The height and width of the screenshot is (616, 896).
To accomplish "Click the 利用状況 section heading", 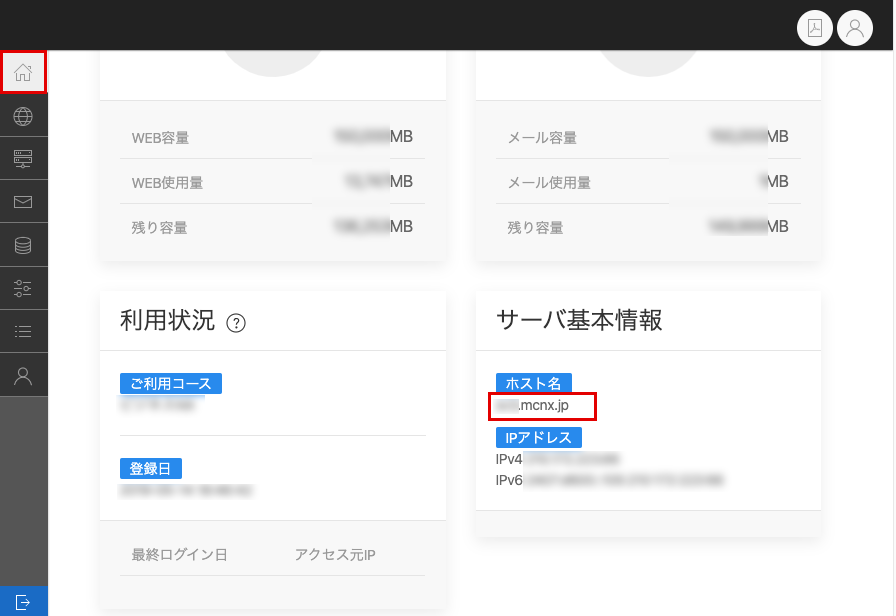I will coord(167,321).
